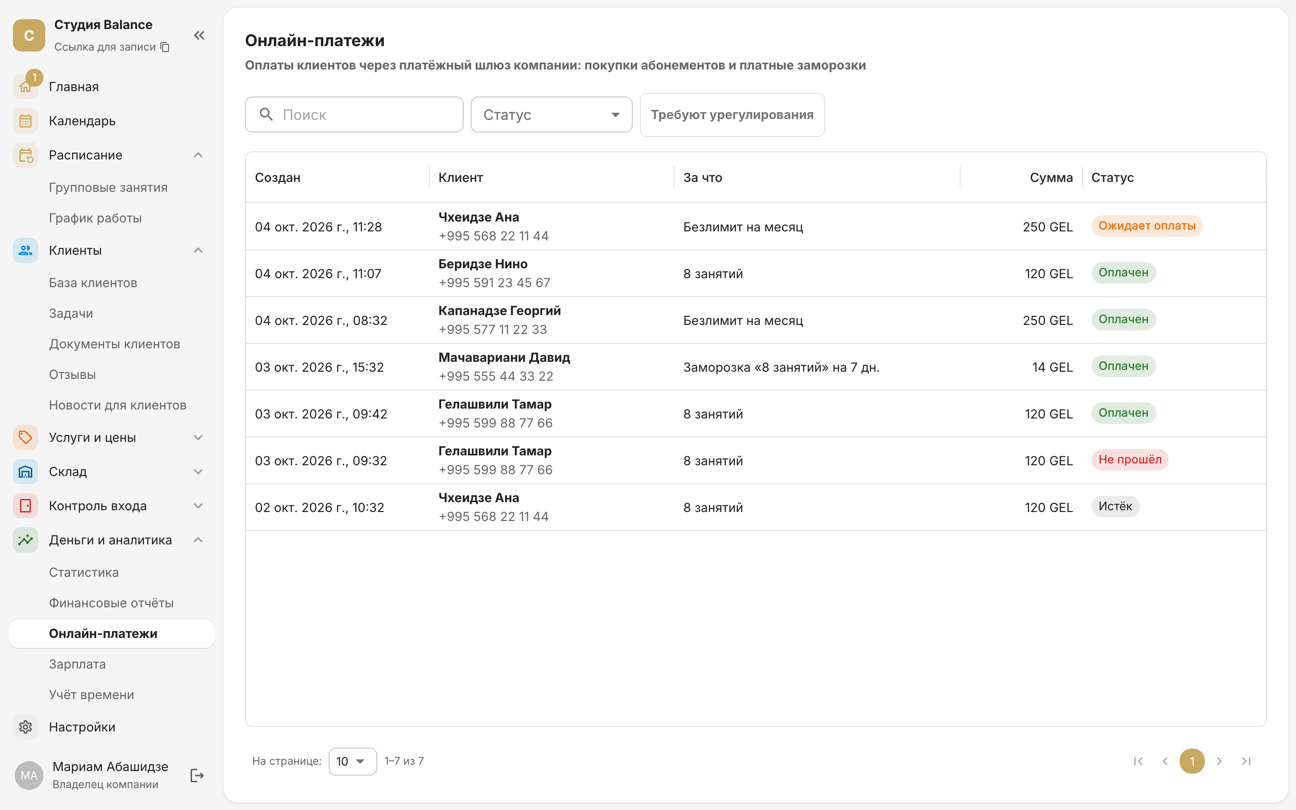Open Групповые занятия in the sidebar
The image size is (1296, 810).
pyautogui.click(x=108, y=187)
